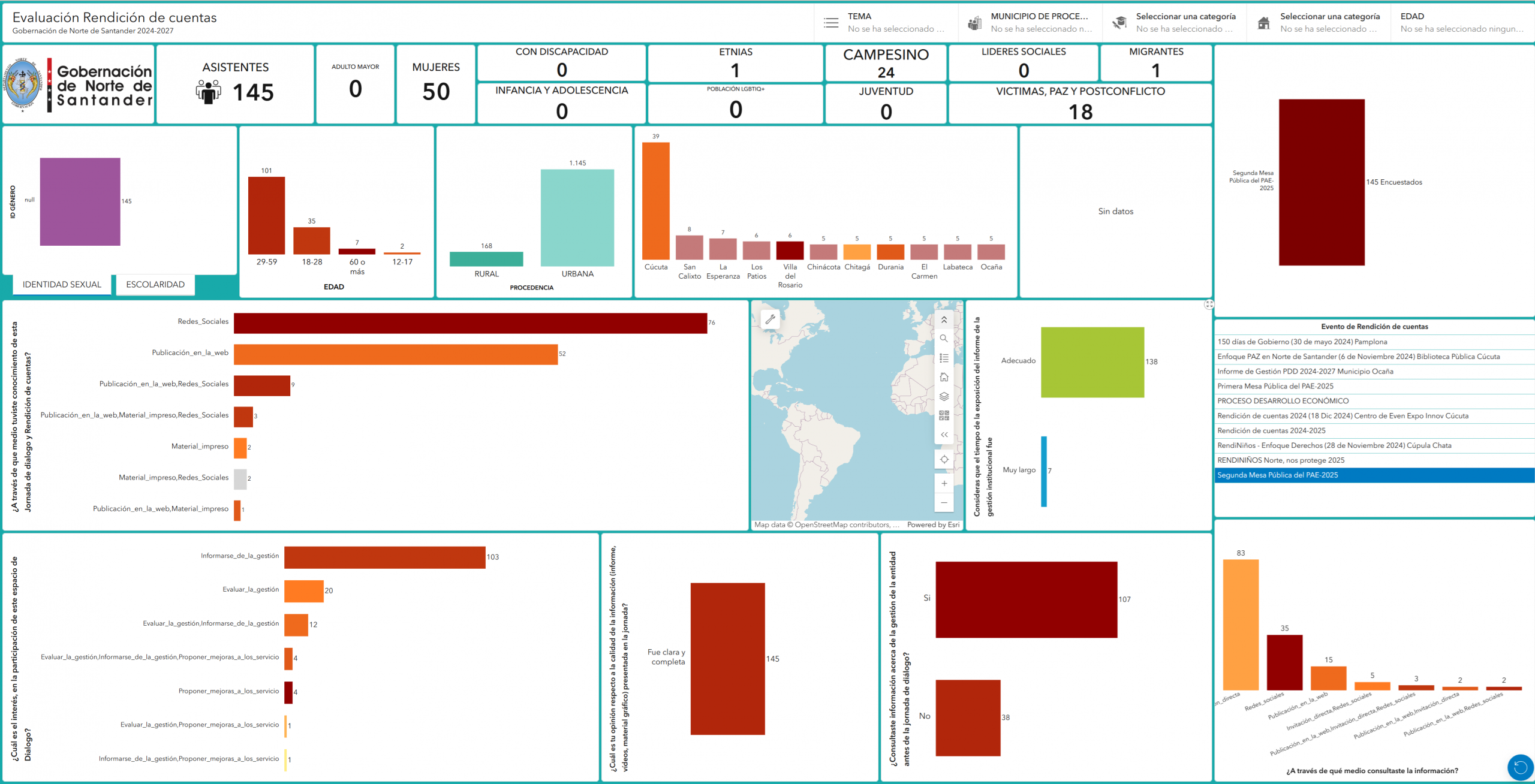1535x784 pixels.
Task: Collapse the map toolbar with the up chevrons
Action: [x=944, y=319]
